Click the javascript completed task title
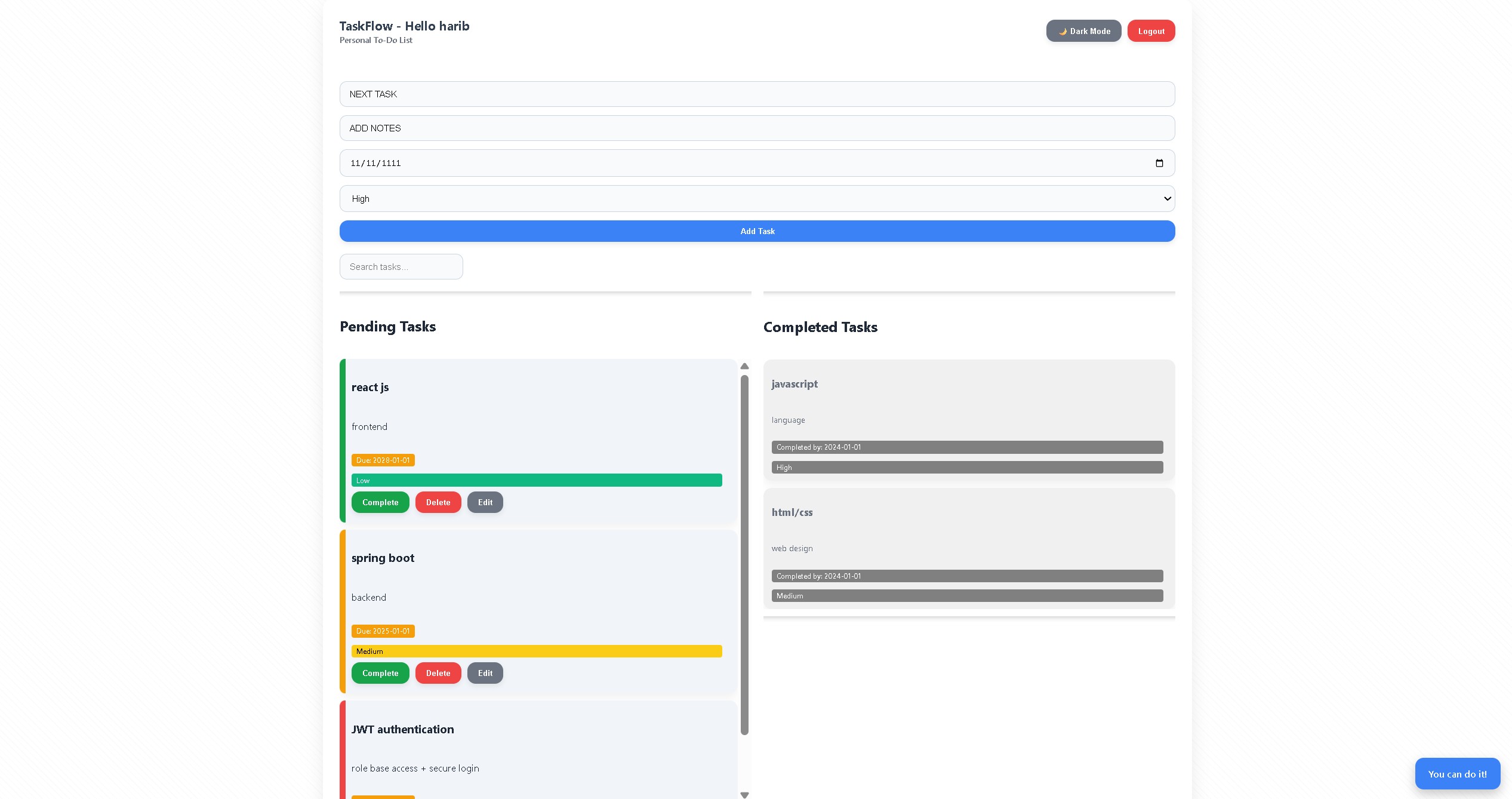 point(795,384)
